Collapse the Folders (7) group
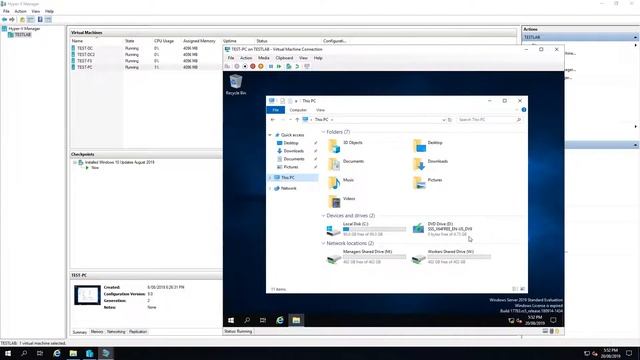 323,132
